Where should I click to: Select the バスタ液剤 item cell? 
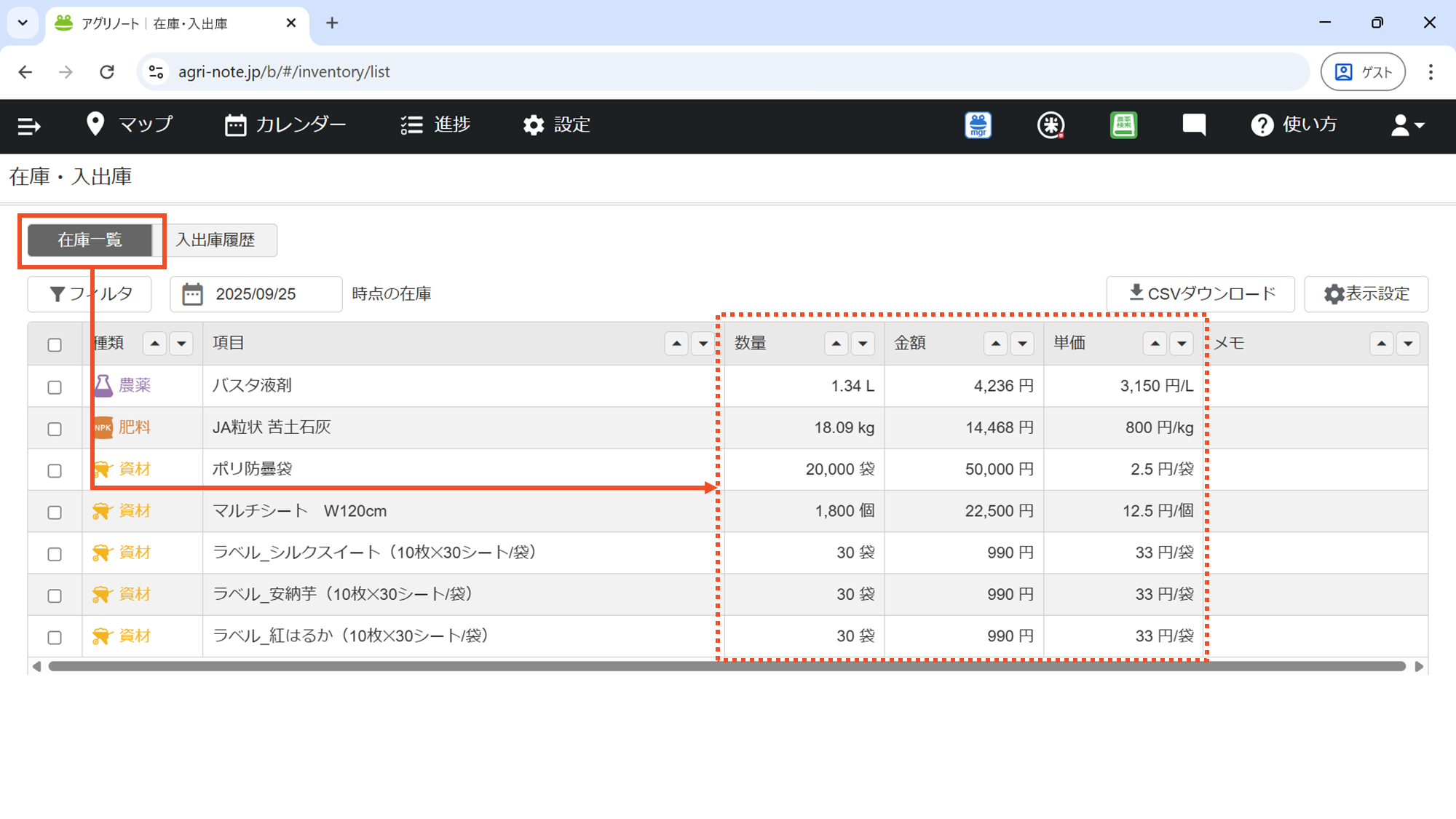click(463, 386)
